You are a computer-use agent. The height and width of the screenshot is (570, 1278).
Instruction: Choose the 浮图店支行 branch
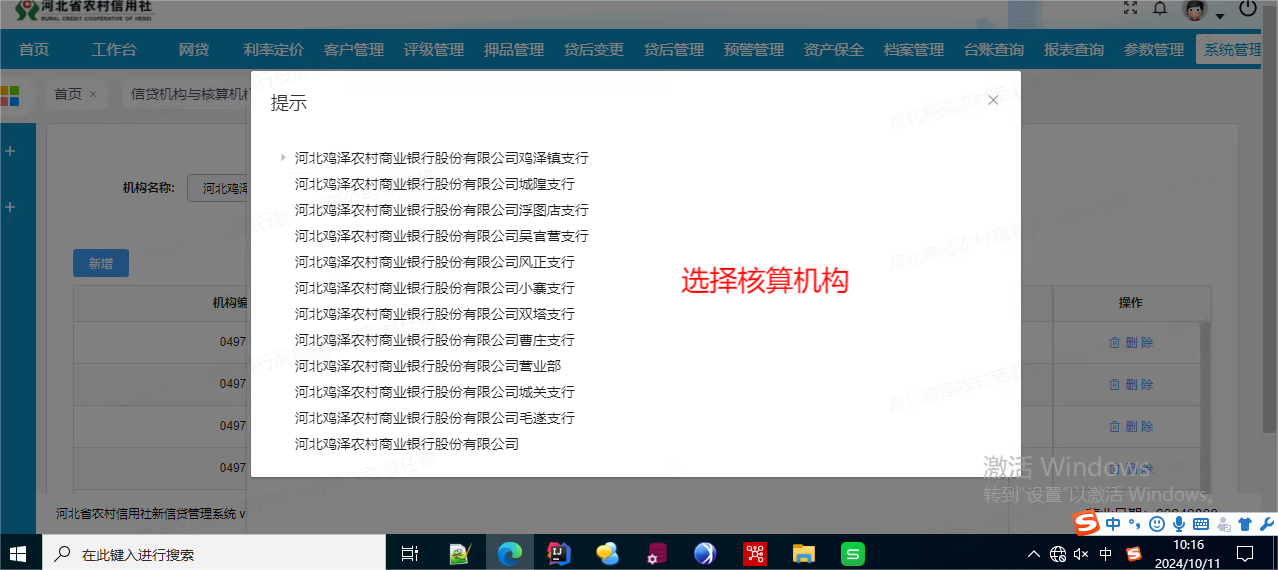click(442, 210)
